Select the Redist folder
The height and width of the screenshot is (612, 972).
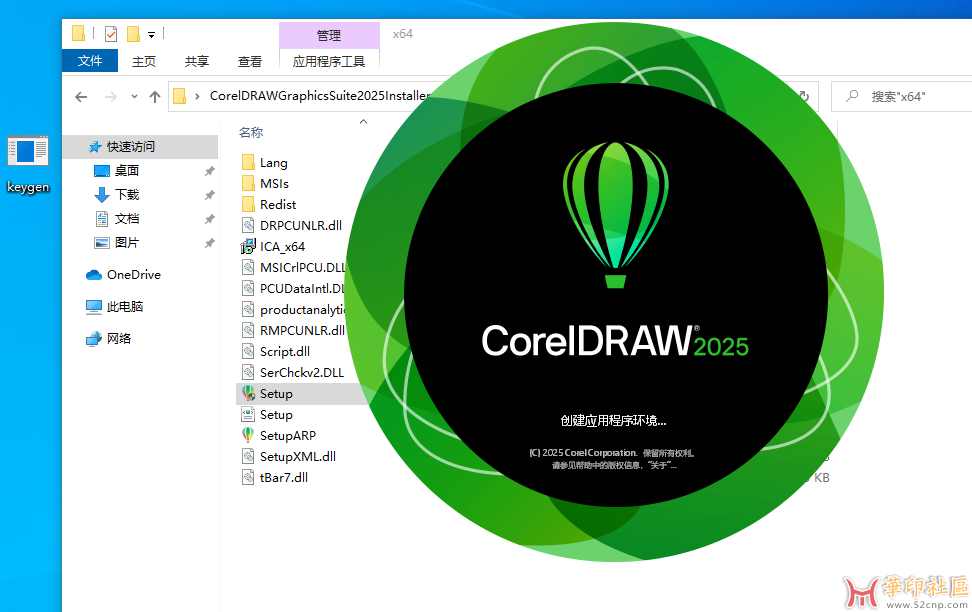tap(278, 205)
